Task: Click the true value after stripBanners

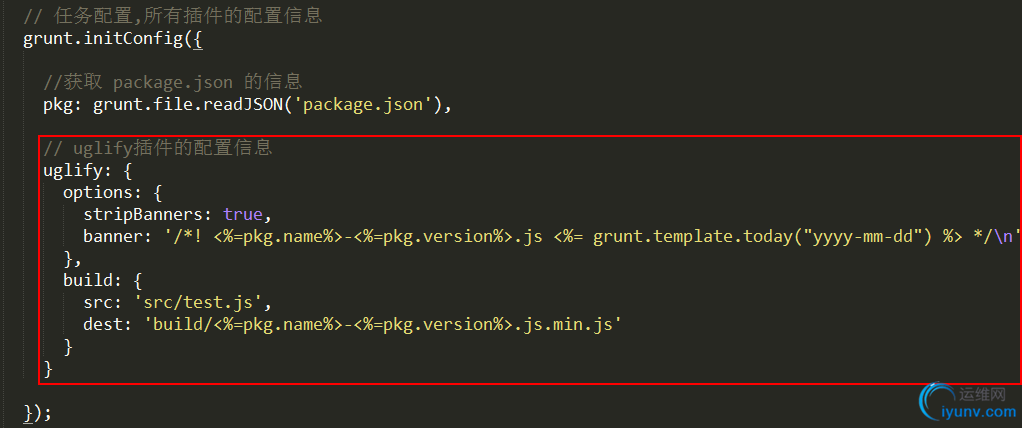Action: [x=242, y=214]
